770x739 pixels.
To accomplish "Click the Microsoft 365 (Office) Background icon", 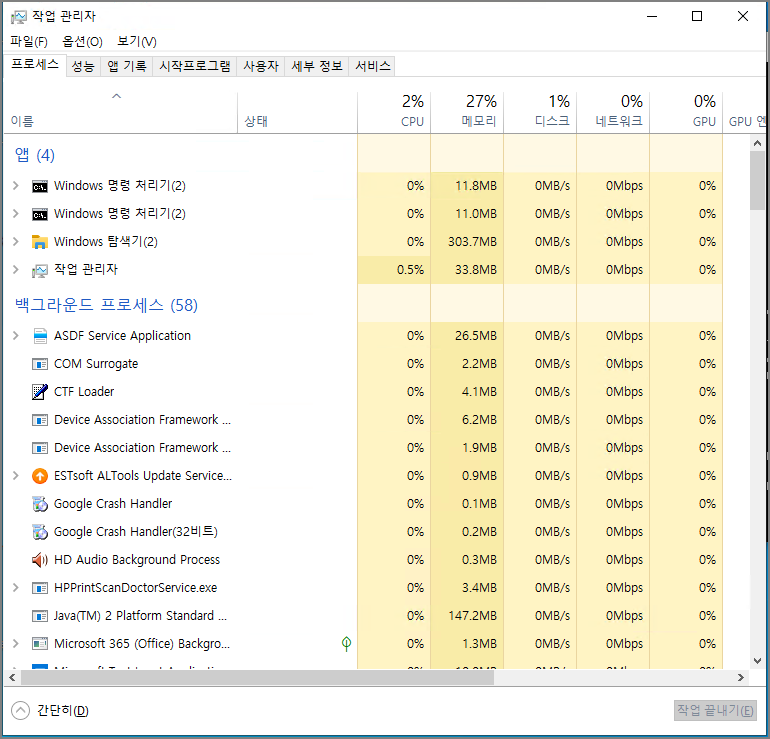I will point(40,644).
